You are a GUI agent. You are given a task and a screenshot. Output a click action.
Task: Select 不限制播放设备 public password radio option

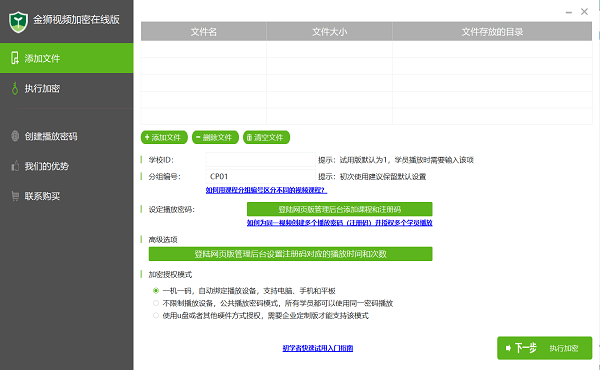coord(156,303)
